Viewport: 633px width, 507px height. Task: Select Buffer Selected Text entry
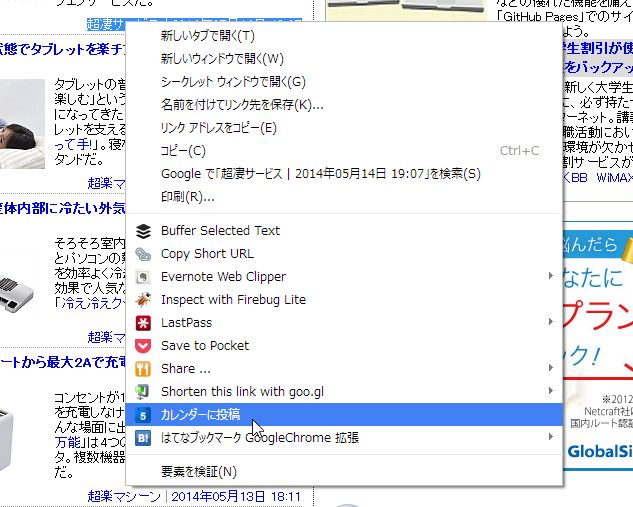pos(344,231)
